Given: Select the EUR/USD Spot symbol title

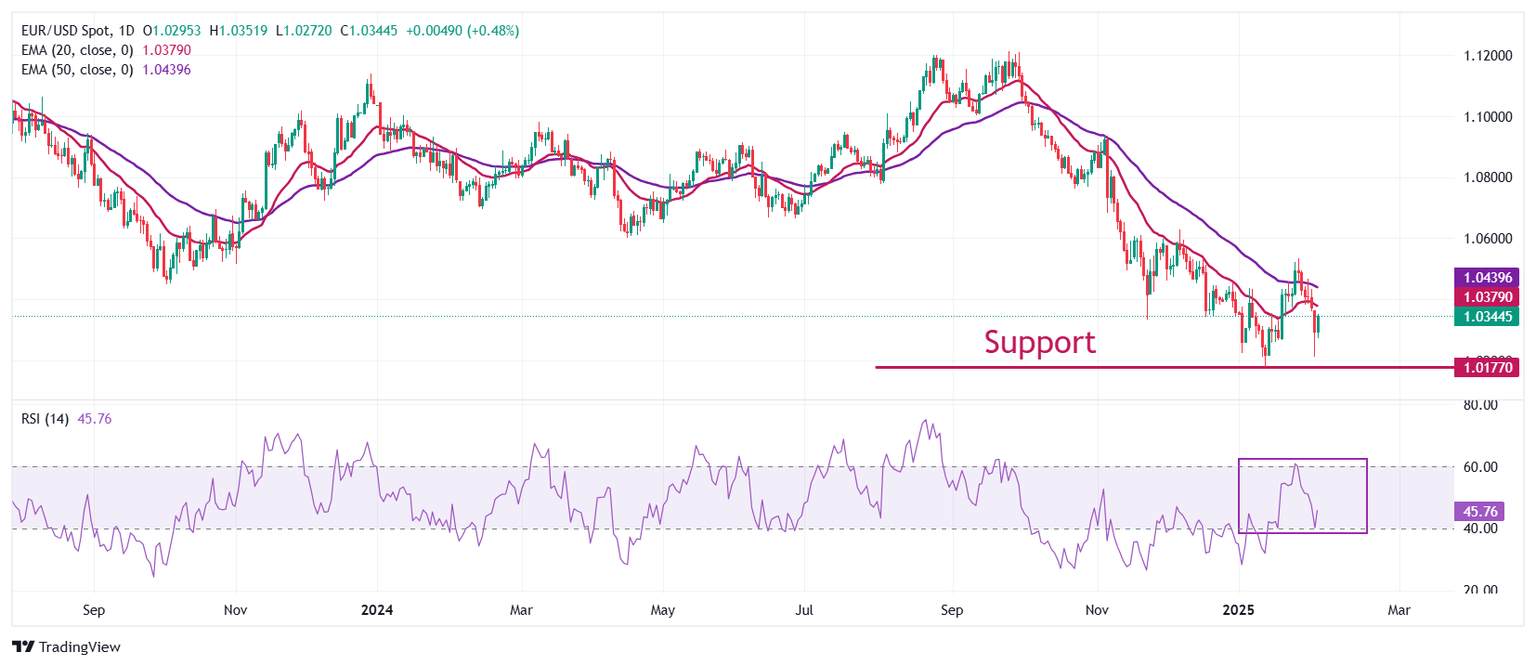Looking at the screenshot, I should 72,31.
